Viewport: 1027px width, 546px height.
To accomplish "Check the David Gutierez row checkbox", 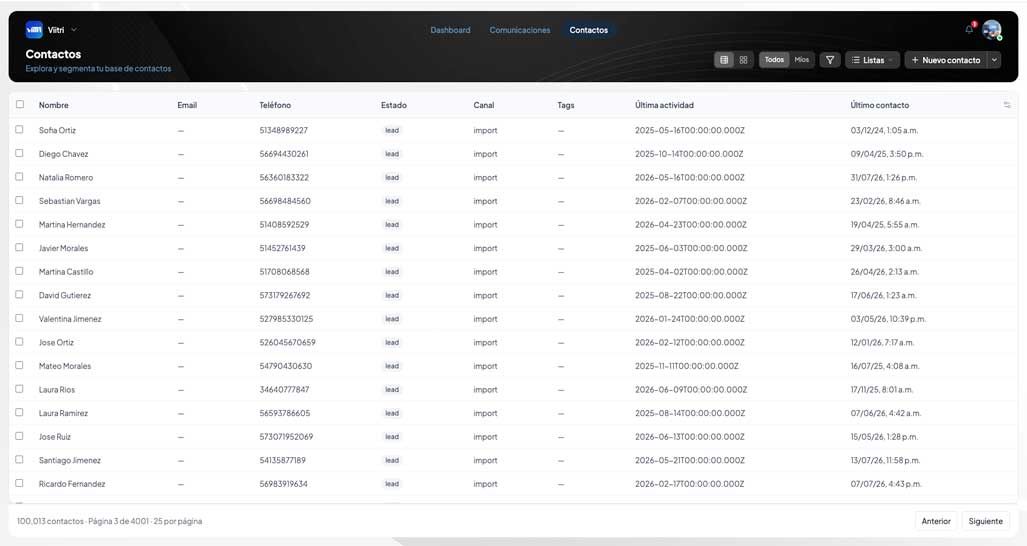I will point(20,295).
